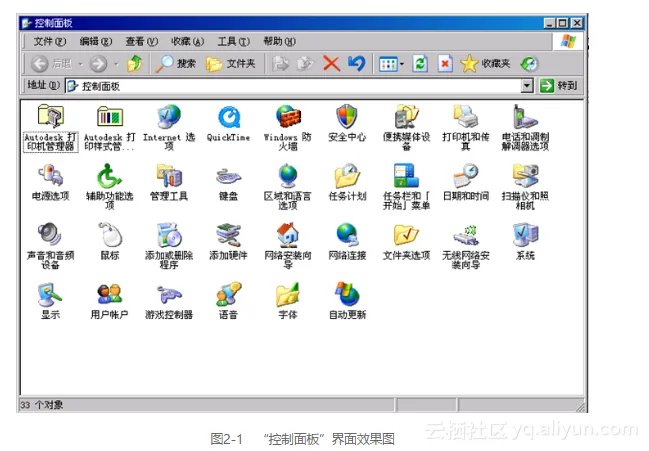The width and height of the screenshot is (649, 451).
Task: Open 电话和调制解调器选项 icon
Action: point(525,116)
